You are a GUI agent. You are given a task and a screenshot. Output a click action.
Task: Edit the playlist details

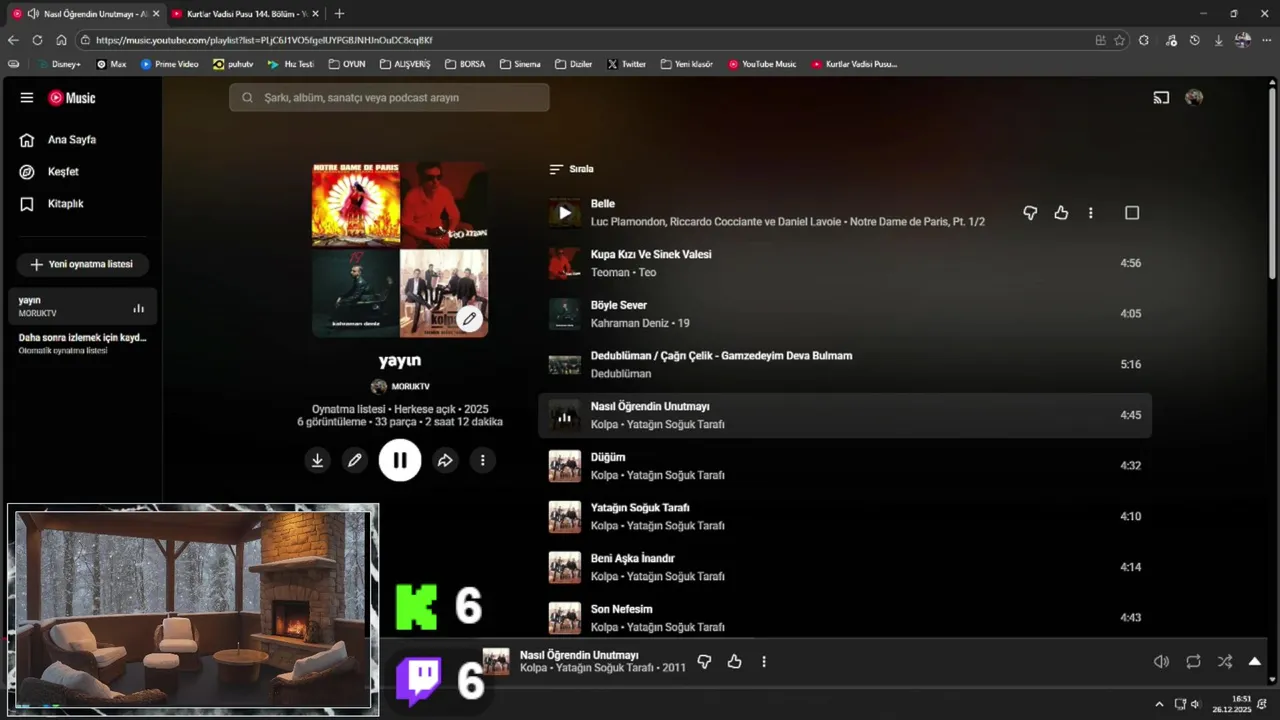tap(354, 460)
